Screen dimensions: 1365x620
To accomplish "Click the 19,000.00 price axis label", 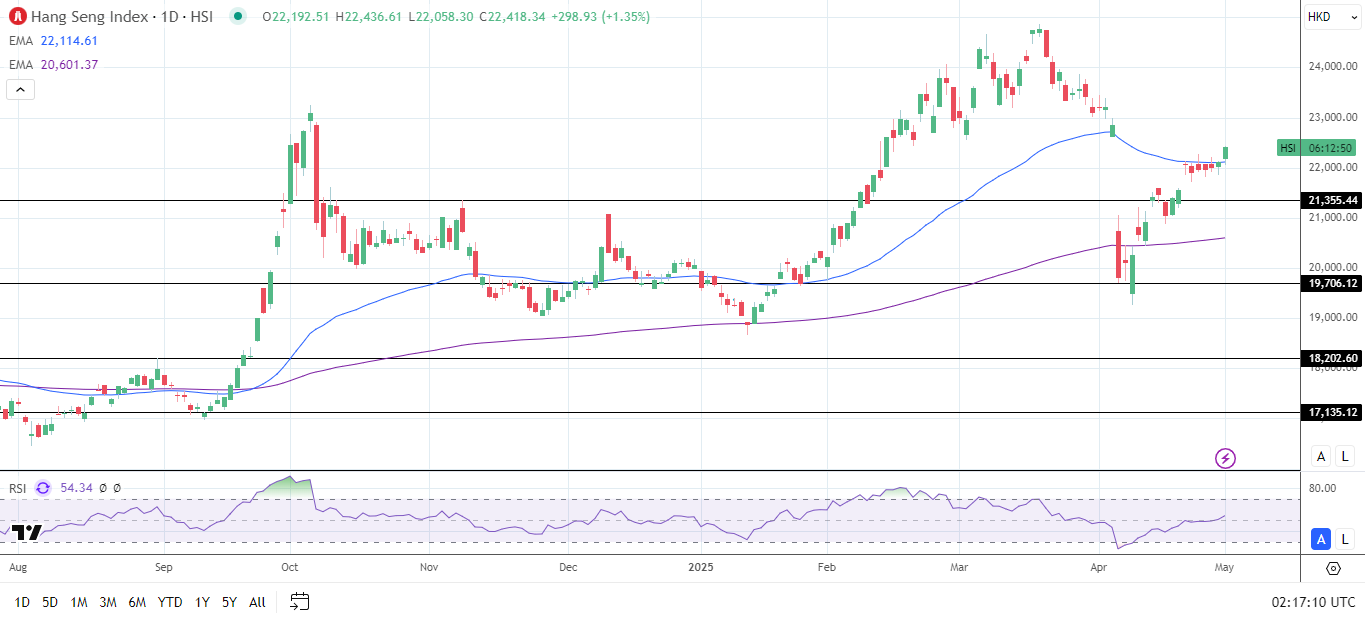I will (1333, 318).
